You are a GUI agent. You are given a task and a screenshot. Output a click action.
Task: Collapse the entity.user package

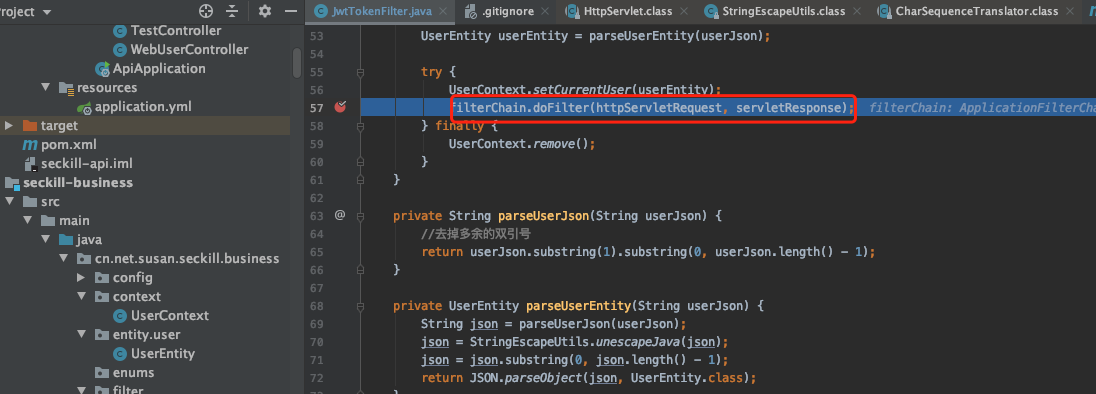pyautogui.click(x=82, y=334)
